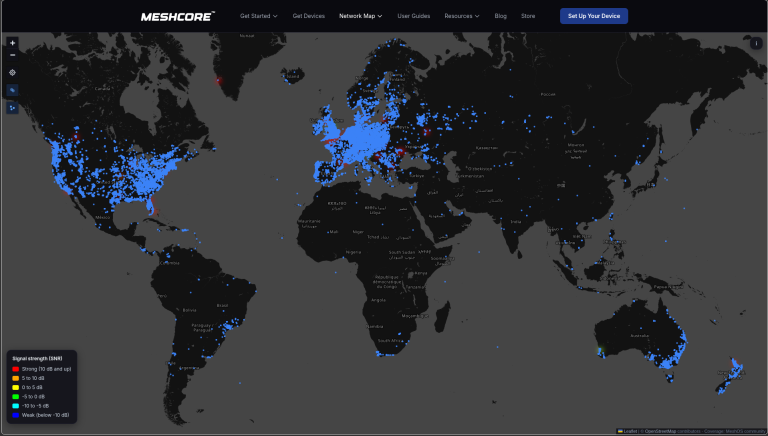Click the orange 5 to 10 dB swatch
The image size is (768, 436).
pyautogui.click(x=16, y=378)
